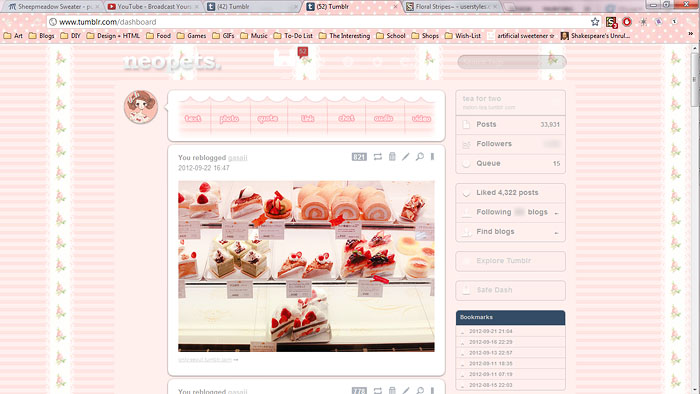700x394 pixels.
Task: Click the Explore Tumblr button
Action: click(x=511, y=261)
